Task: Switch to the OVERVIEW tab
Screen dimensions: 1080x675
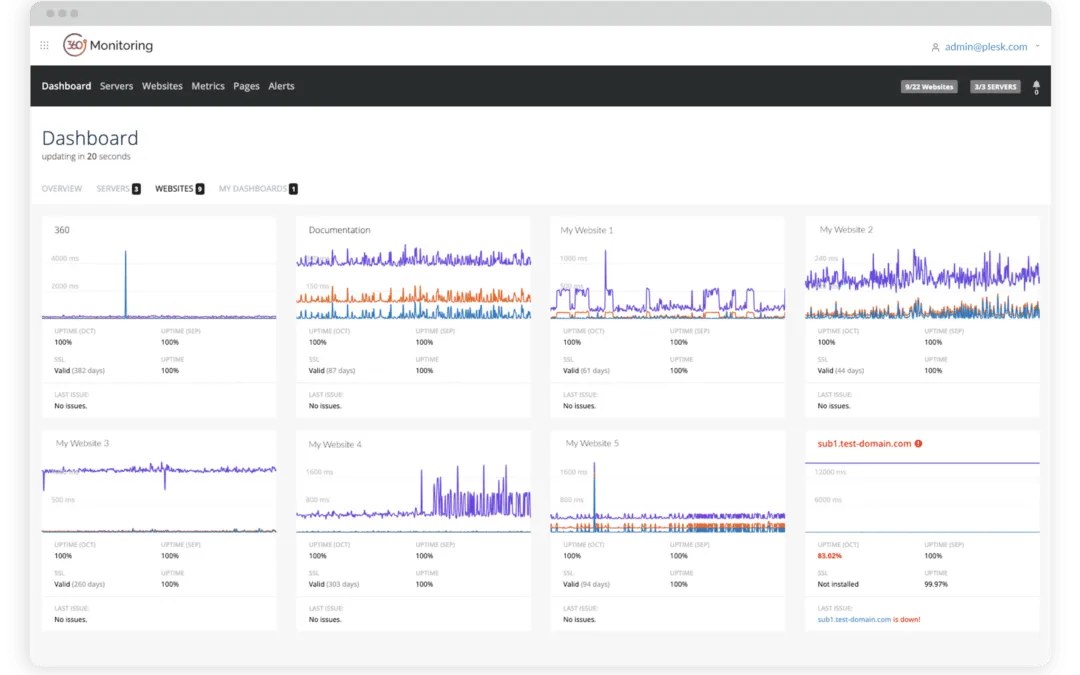Action: pos(62,188)
